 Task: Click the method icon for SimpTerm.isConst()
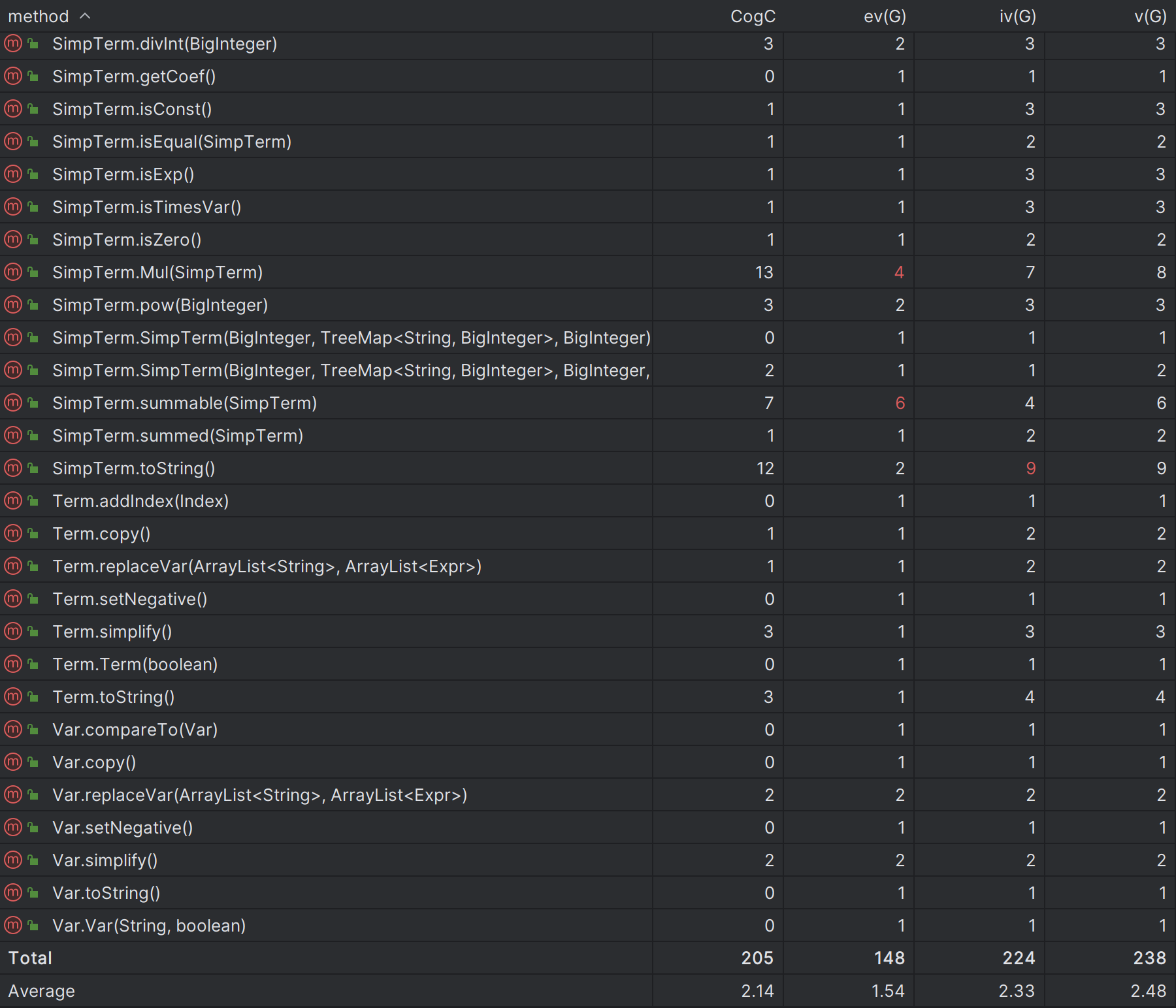[x=13, y=109]
